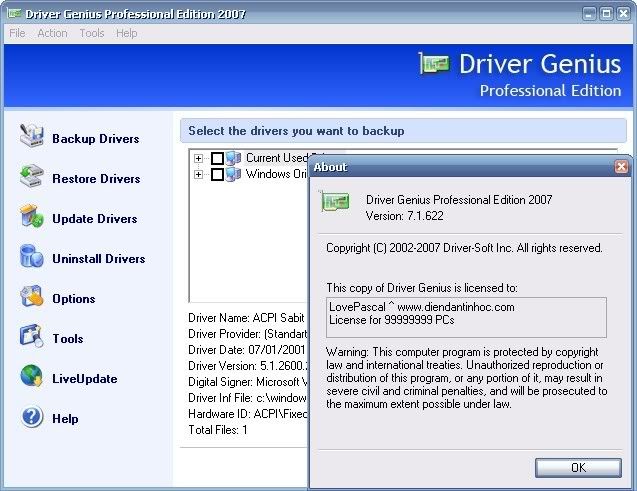This screenshot has width=637, height=491.
Task: Click computer icon beside Current Used entry
Action: point(234,158)
